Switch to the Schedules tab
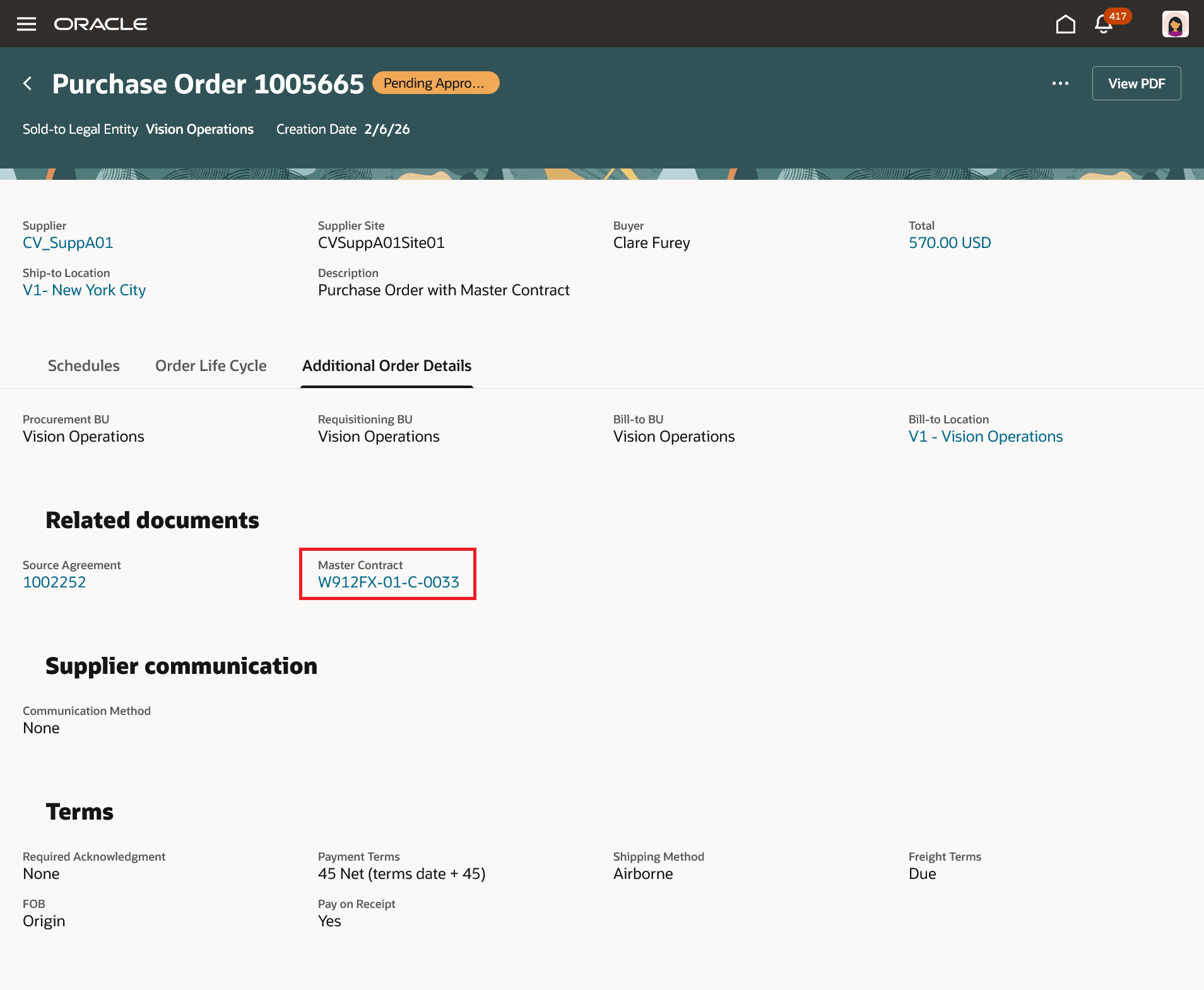Image resolution: width=1204 pixels, height=990 pixels. [x=83, y=365]
